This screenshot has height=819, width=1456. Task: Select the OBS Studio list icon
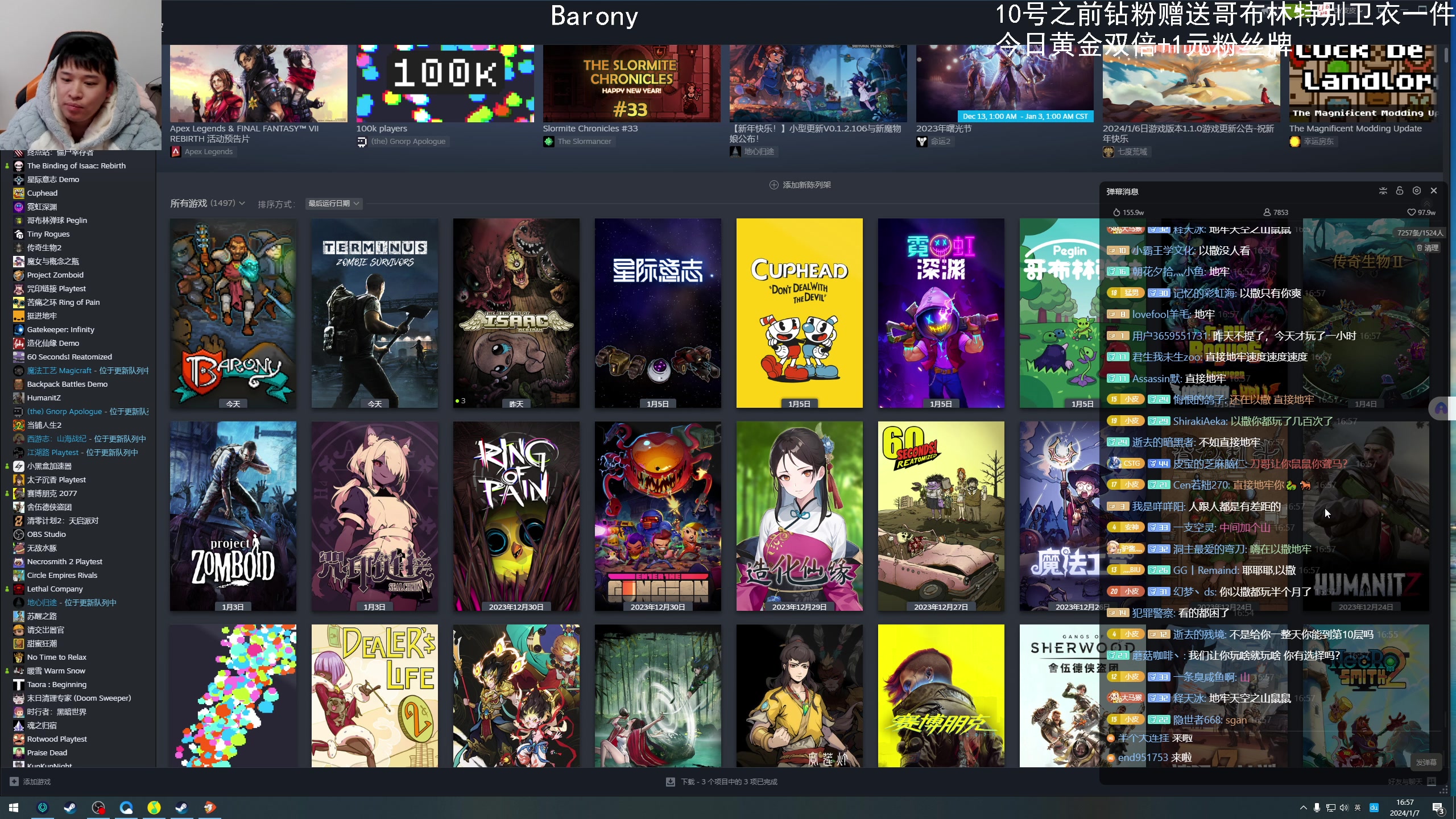pyautogui.click(x=19, y=534)
